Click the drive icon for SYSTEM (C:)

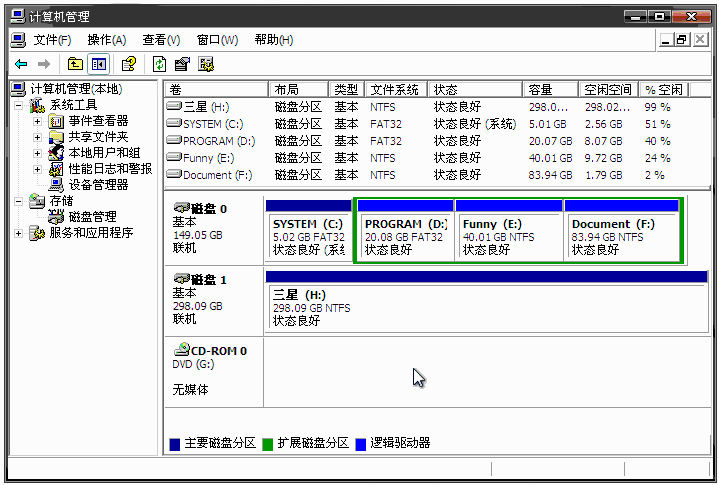(x=174, y=123)
